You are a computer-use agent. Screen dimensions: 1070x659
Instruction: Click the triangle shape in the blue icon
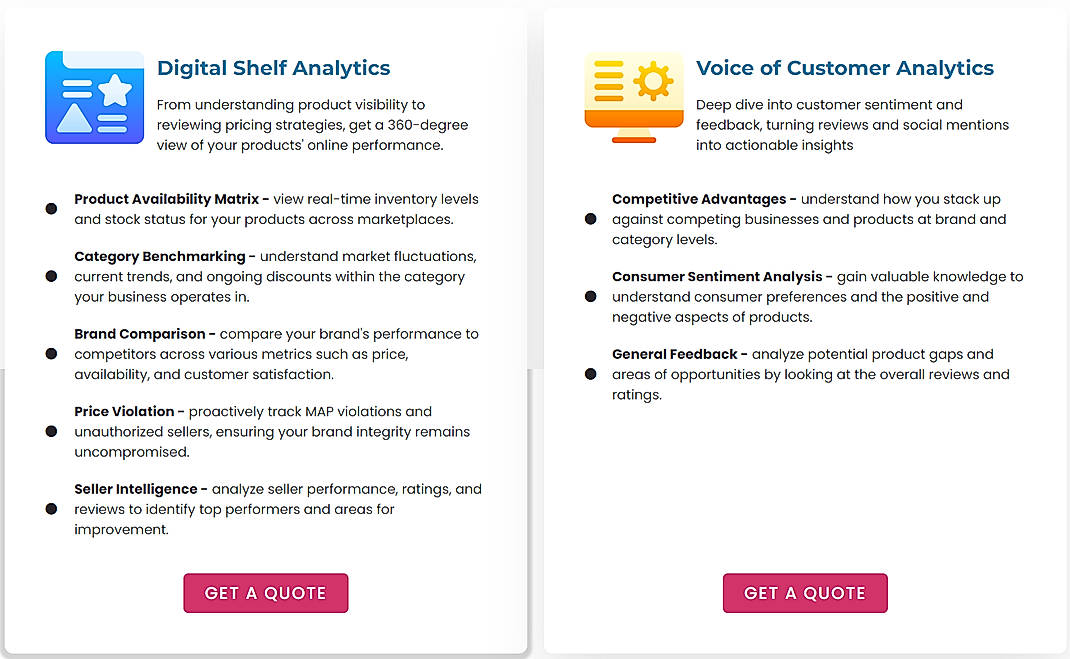pos(75,118)
